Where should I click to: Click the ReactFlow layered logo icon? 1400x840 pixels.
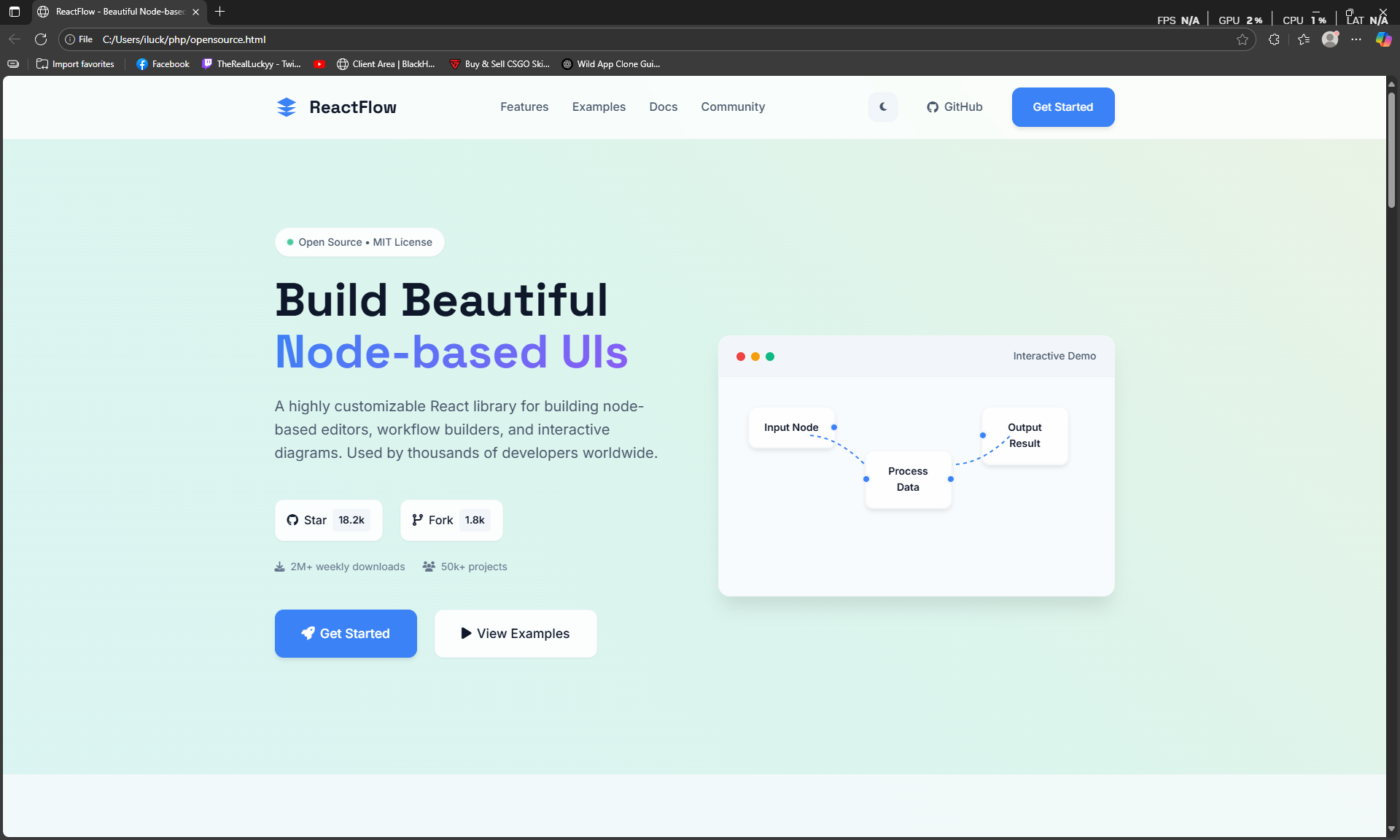pos(287,107)
